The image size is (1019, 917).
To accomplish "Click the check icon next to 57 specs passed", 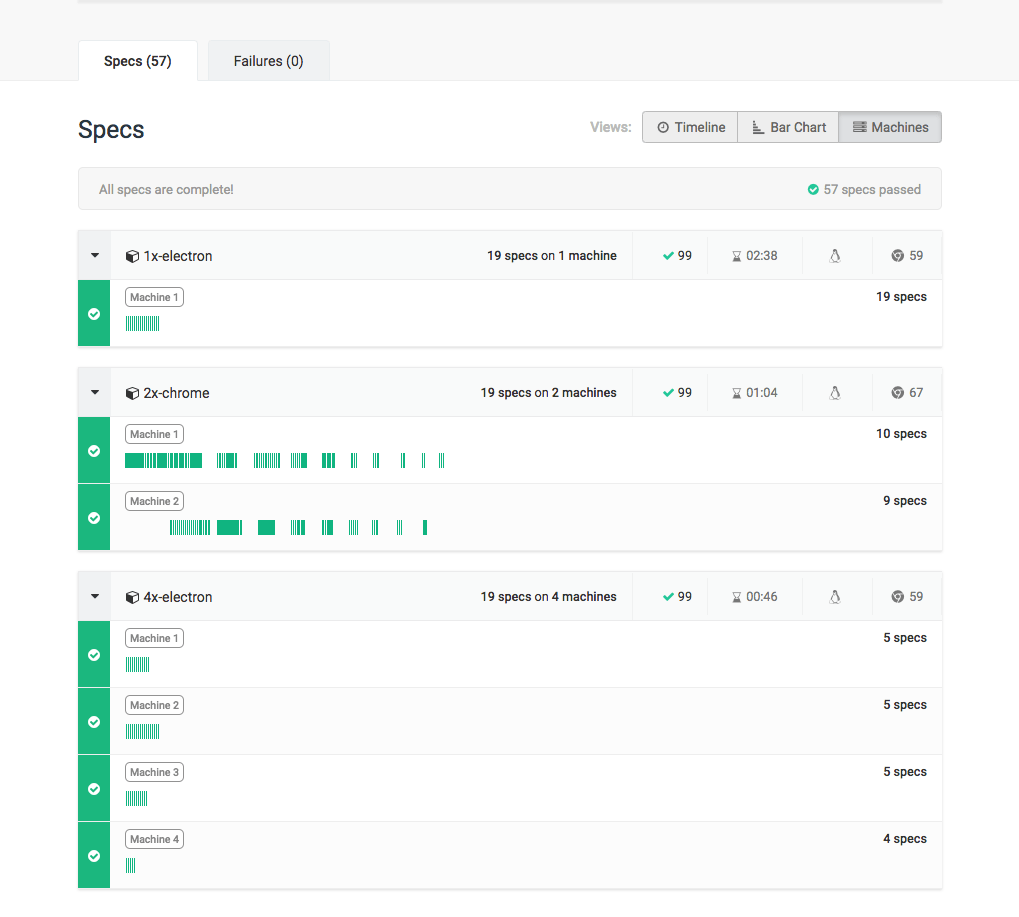I will point(812,188).
